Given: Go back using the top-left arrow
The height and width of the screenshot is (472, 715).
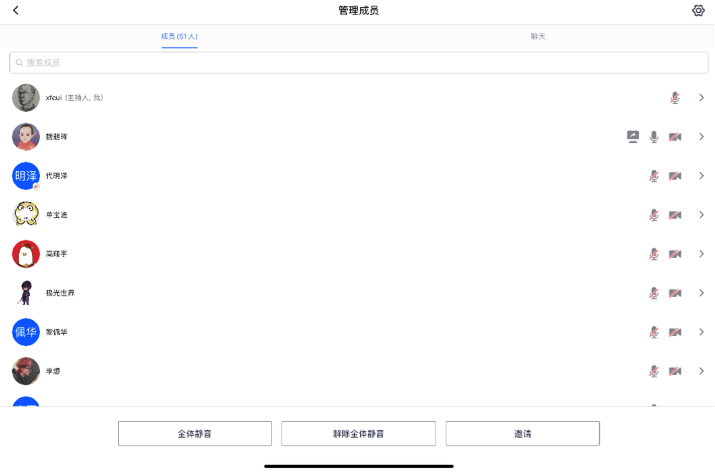Looking at the screenshot, I should tap(15, 11).
